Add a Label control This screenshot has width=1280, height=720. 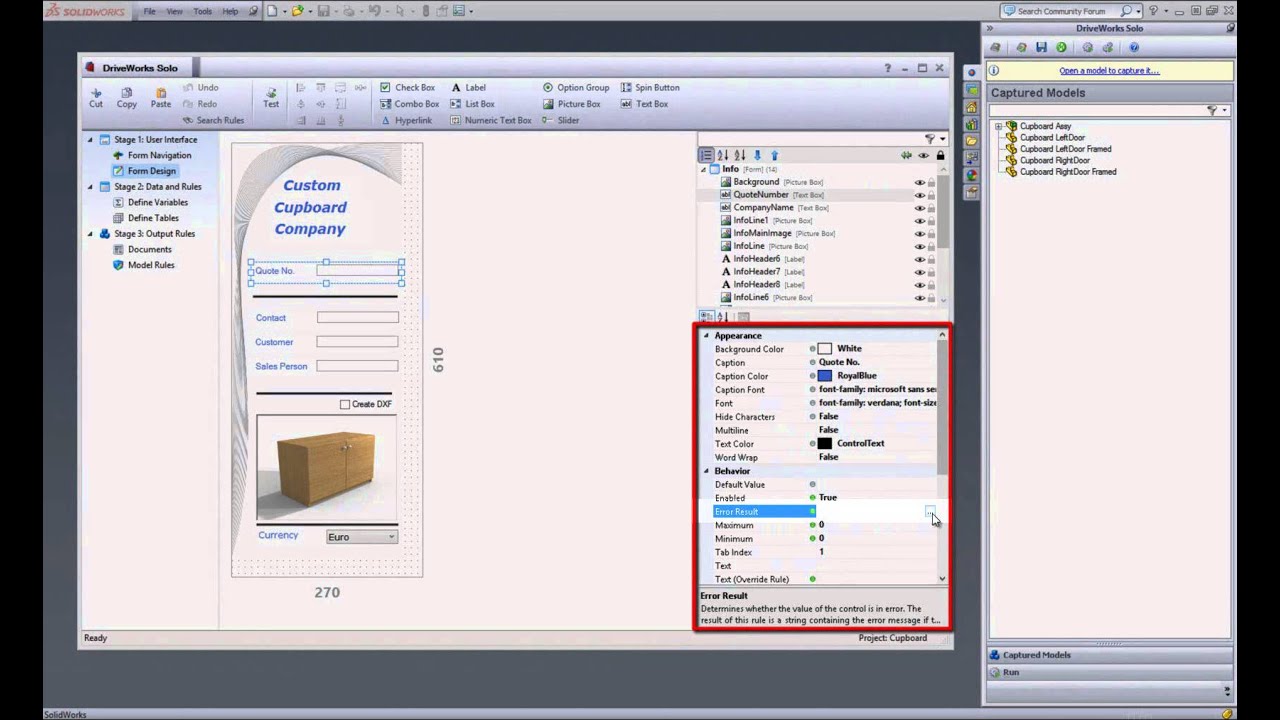tap(468, 88)
